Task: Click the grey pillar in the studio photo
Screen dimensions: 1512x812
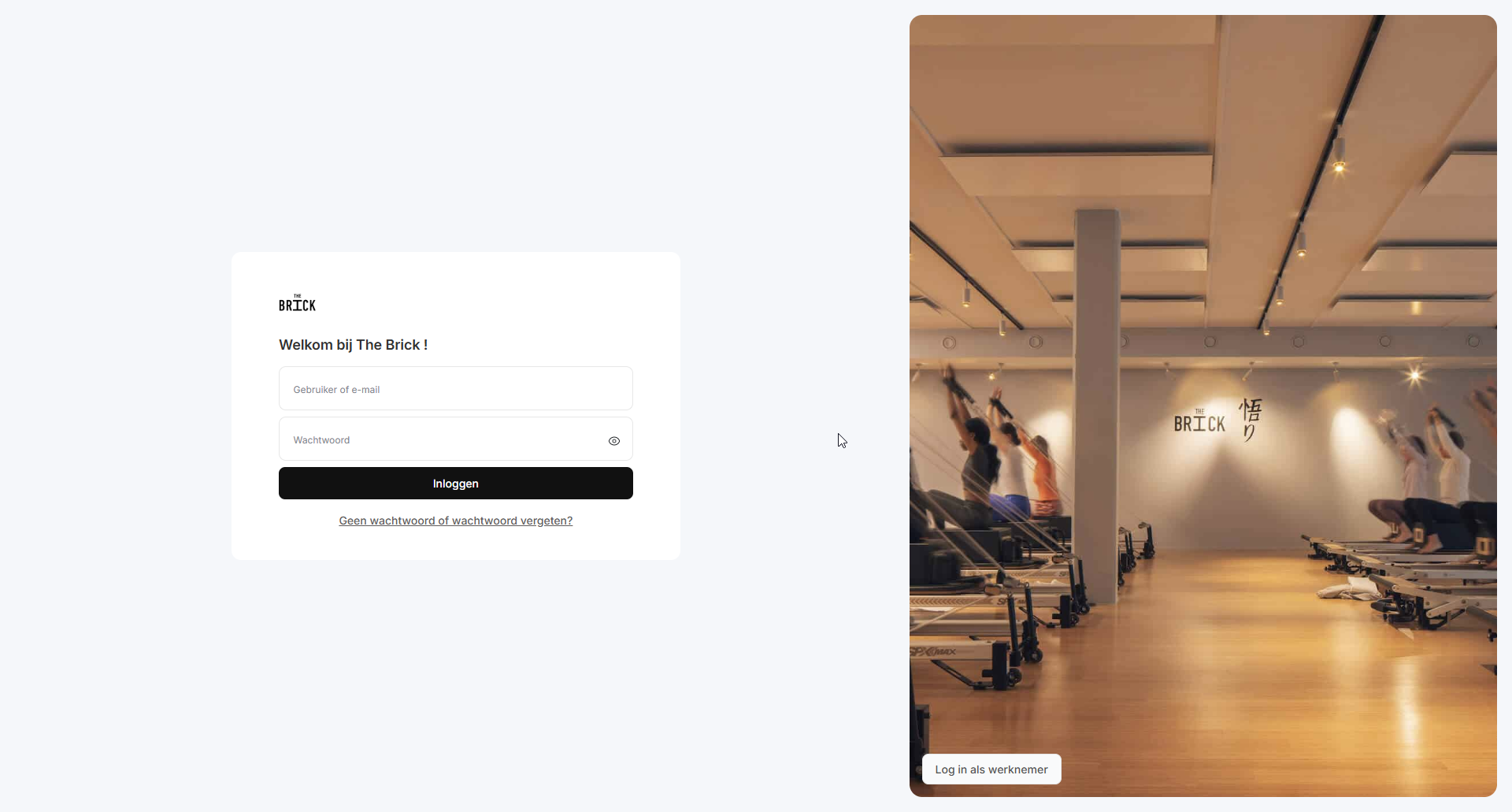Action: click(x=1098, y=394)
